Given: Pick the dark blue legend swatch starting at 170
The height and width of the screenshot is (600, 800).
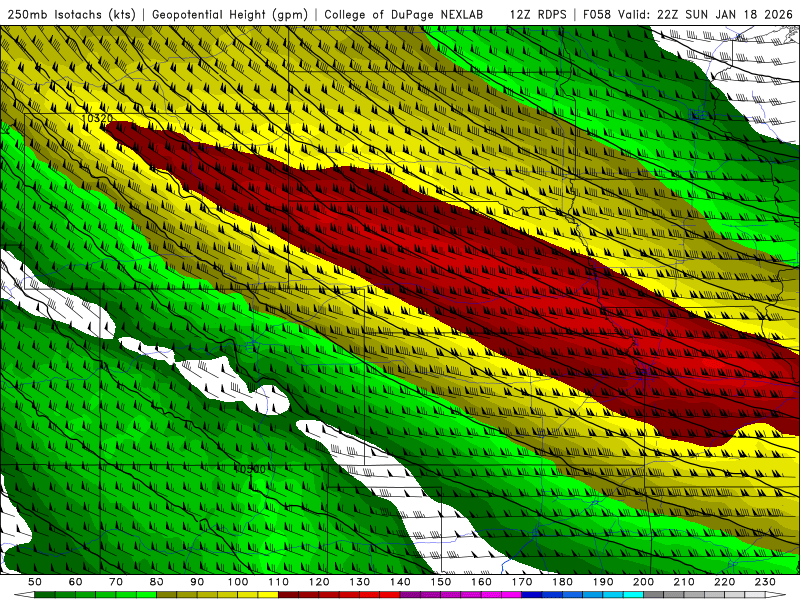Looking at the screenshot, I should click(x=532, y=595).
